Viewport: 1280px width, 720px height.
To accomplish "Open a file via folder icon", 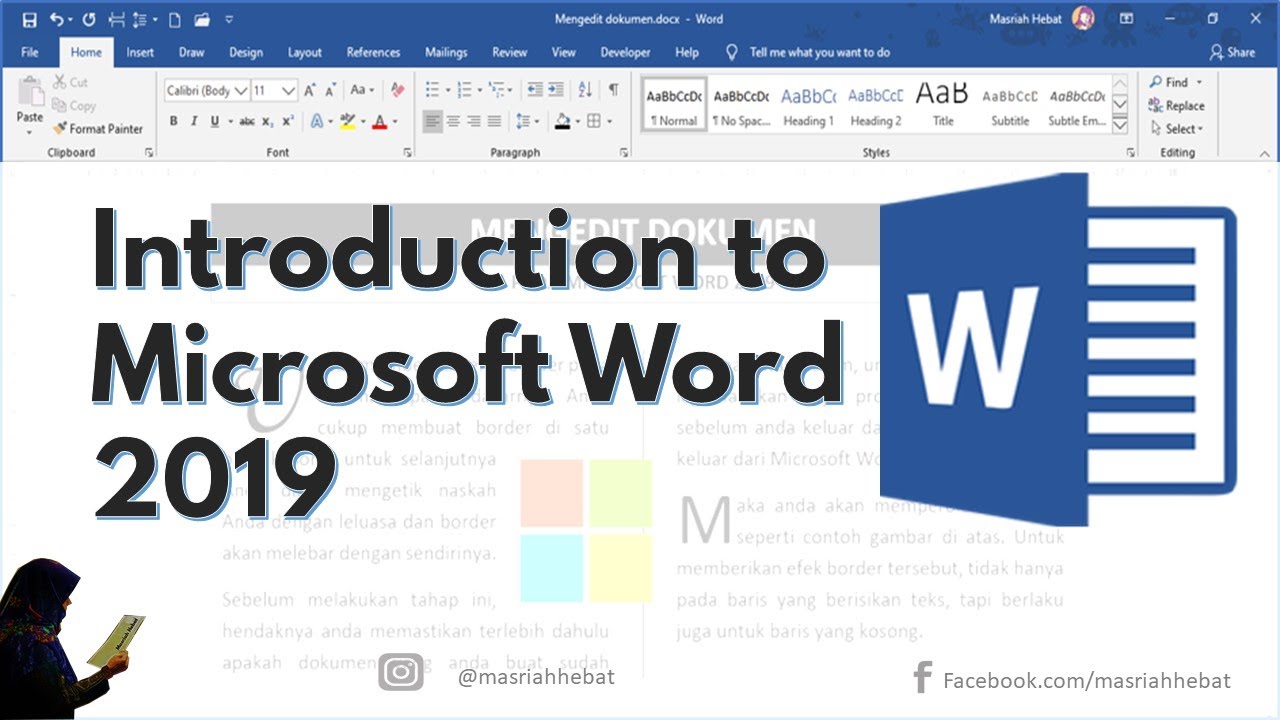I will tap(203, 19).
